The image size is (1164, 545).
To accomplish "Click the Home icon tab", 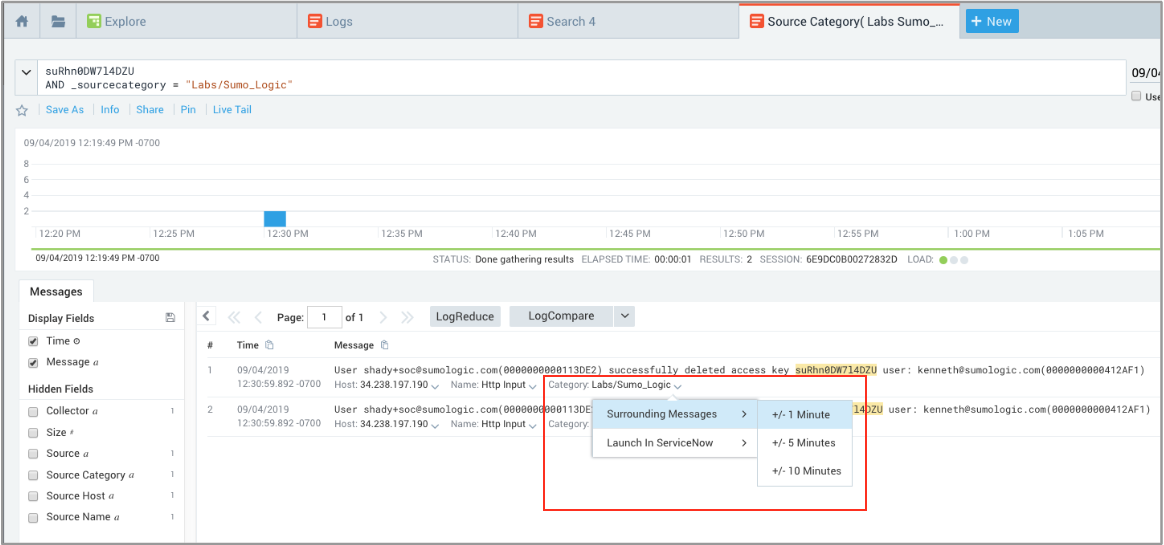I will point(22,21).
